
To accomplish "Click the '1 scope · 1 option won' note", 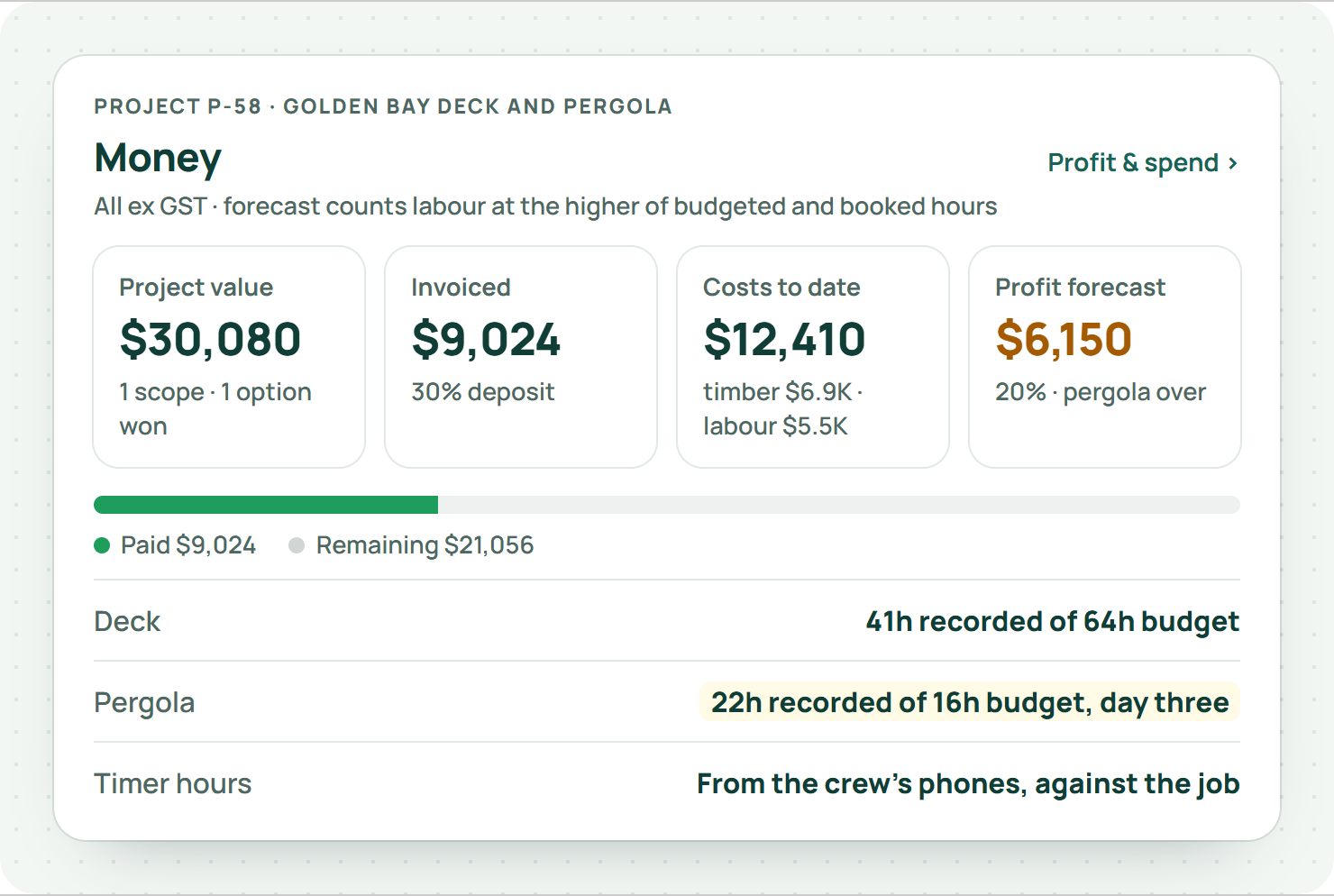I will point(215,408).
